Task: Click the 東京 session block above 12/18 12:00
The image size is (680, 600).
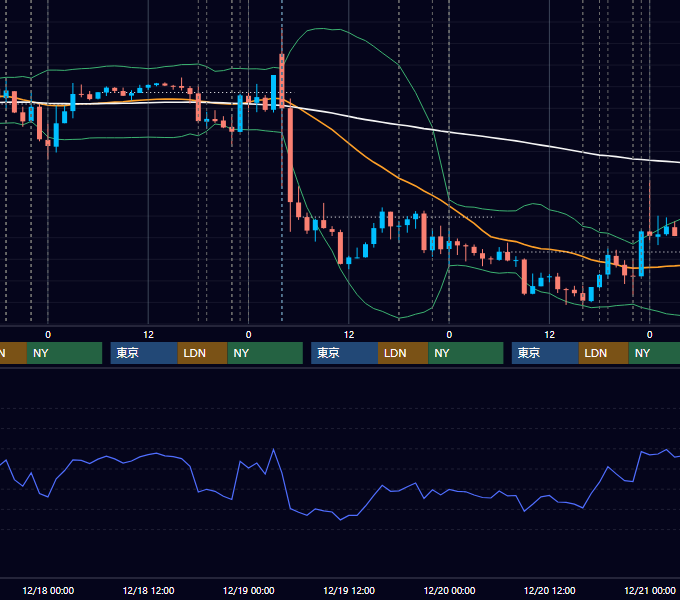Action: (144, 353)
